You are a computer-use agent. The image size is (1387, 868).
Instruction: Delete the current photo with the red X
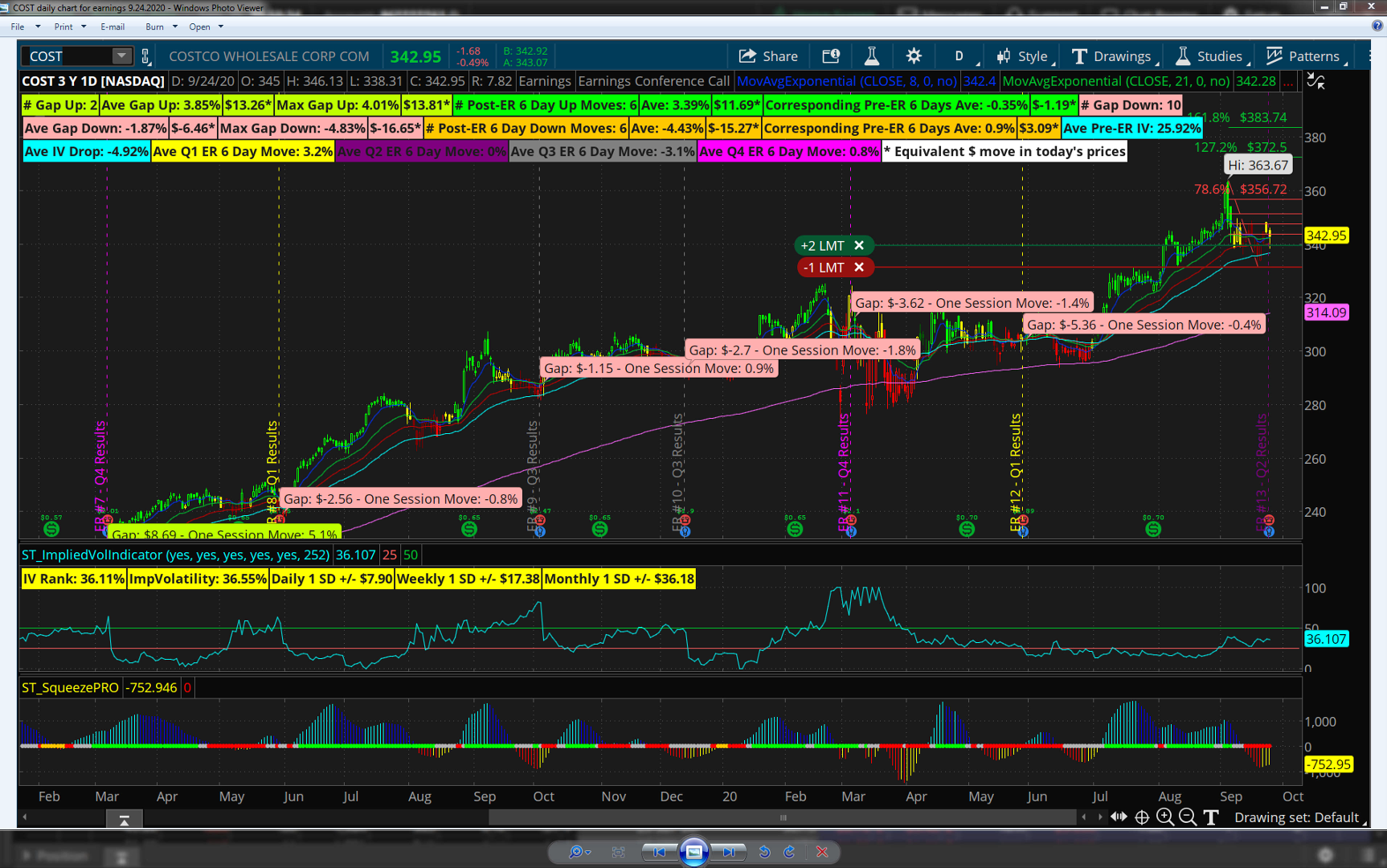click(x=821, y=852)
